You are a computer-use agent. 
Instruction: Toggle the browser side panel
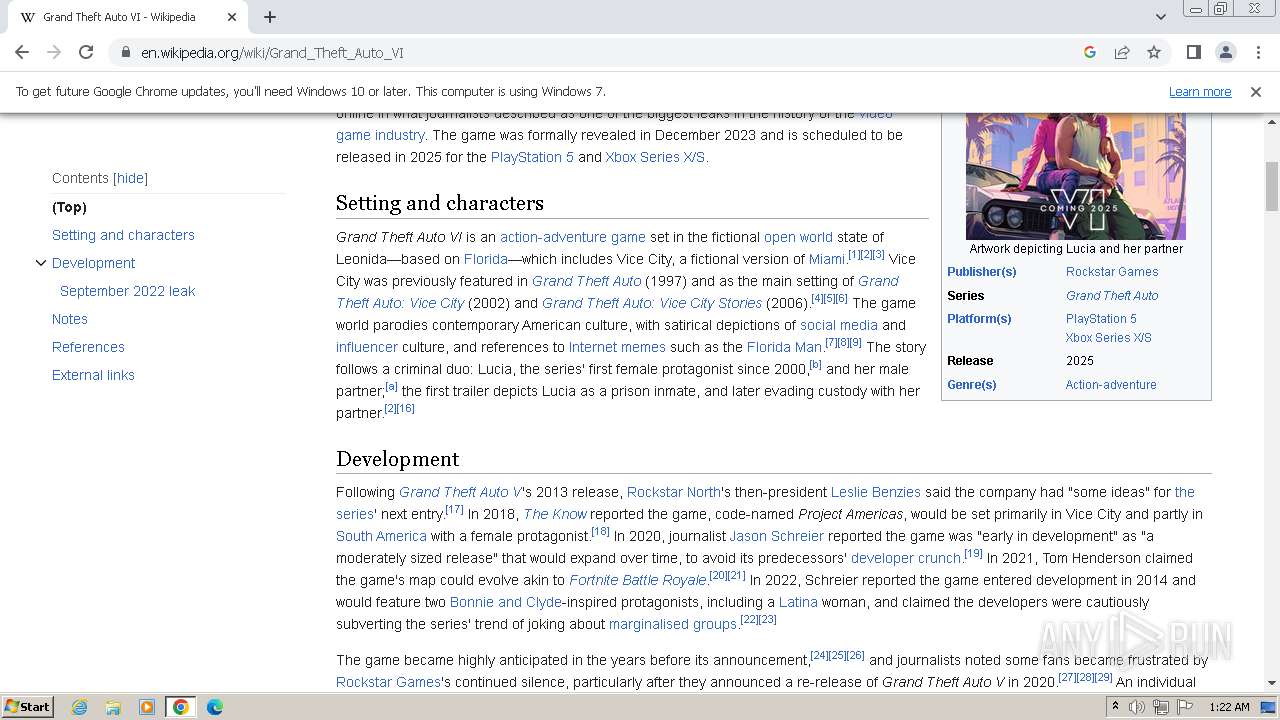click(x=1193, y=53)
